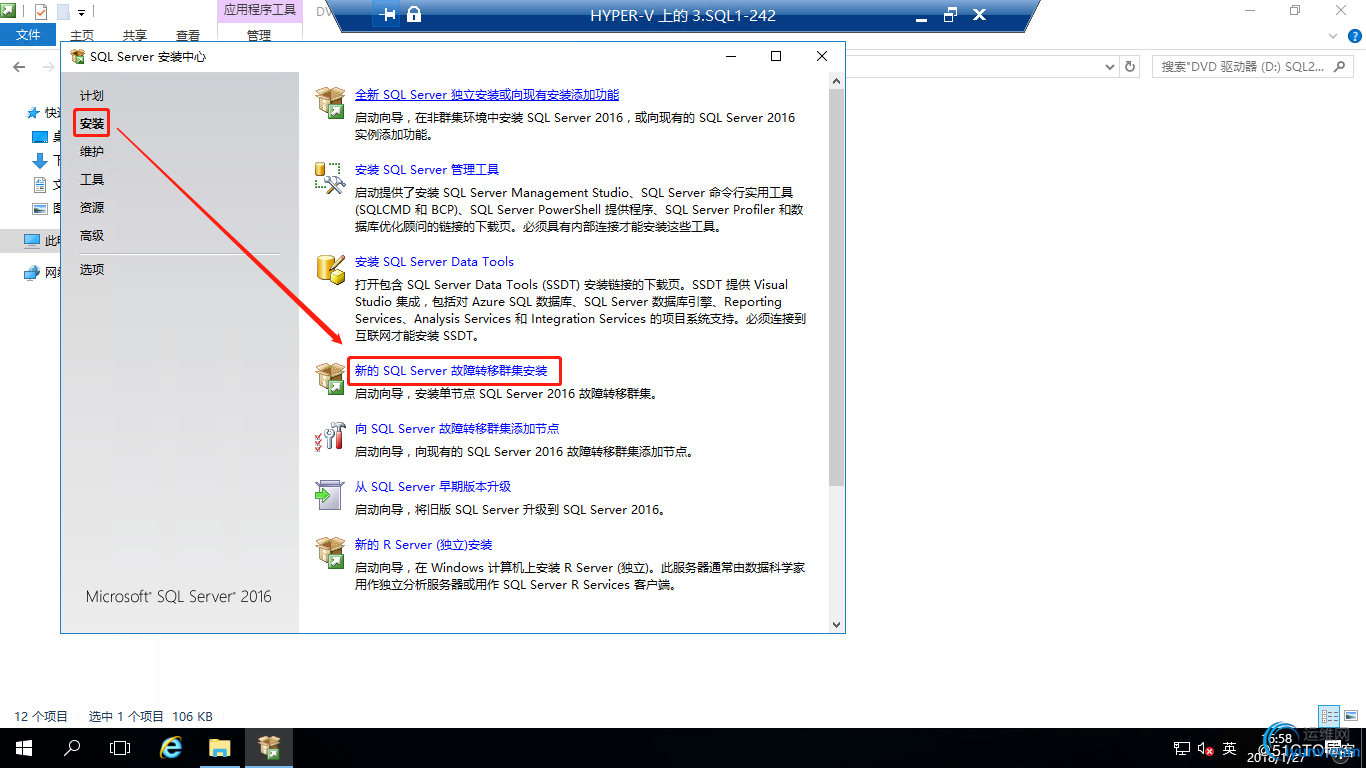Select 计划 in the installation center sidebar

[x=92, y=96]
